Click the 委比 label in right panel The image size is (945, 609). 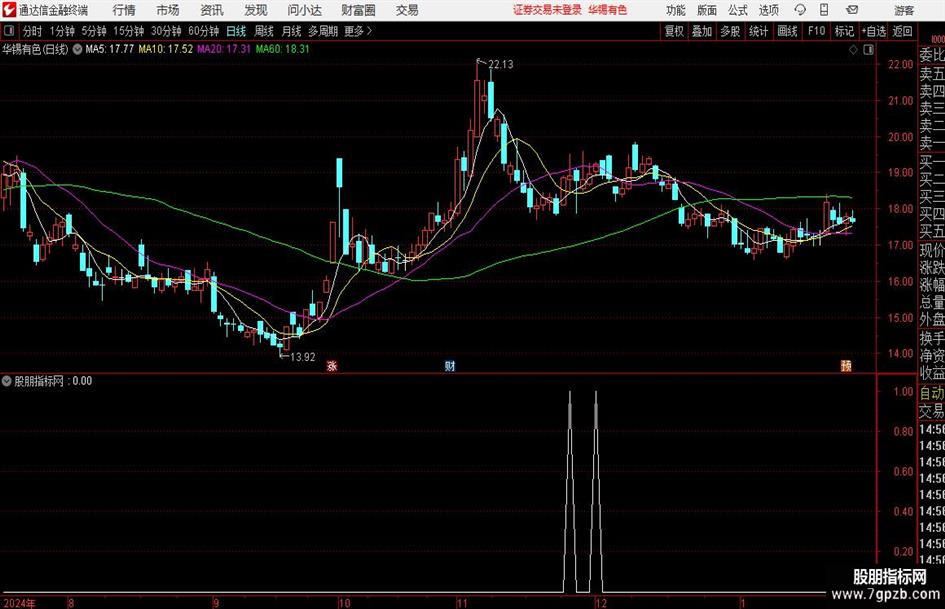click(x=932, y=55)
